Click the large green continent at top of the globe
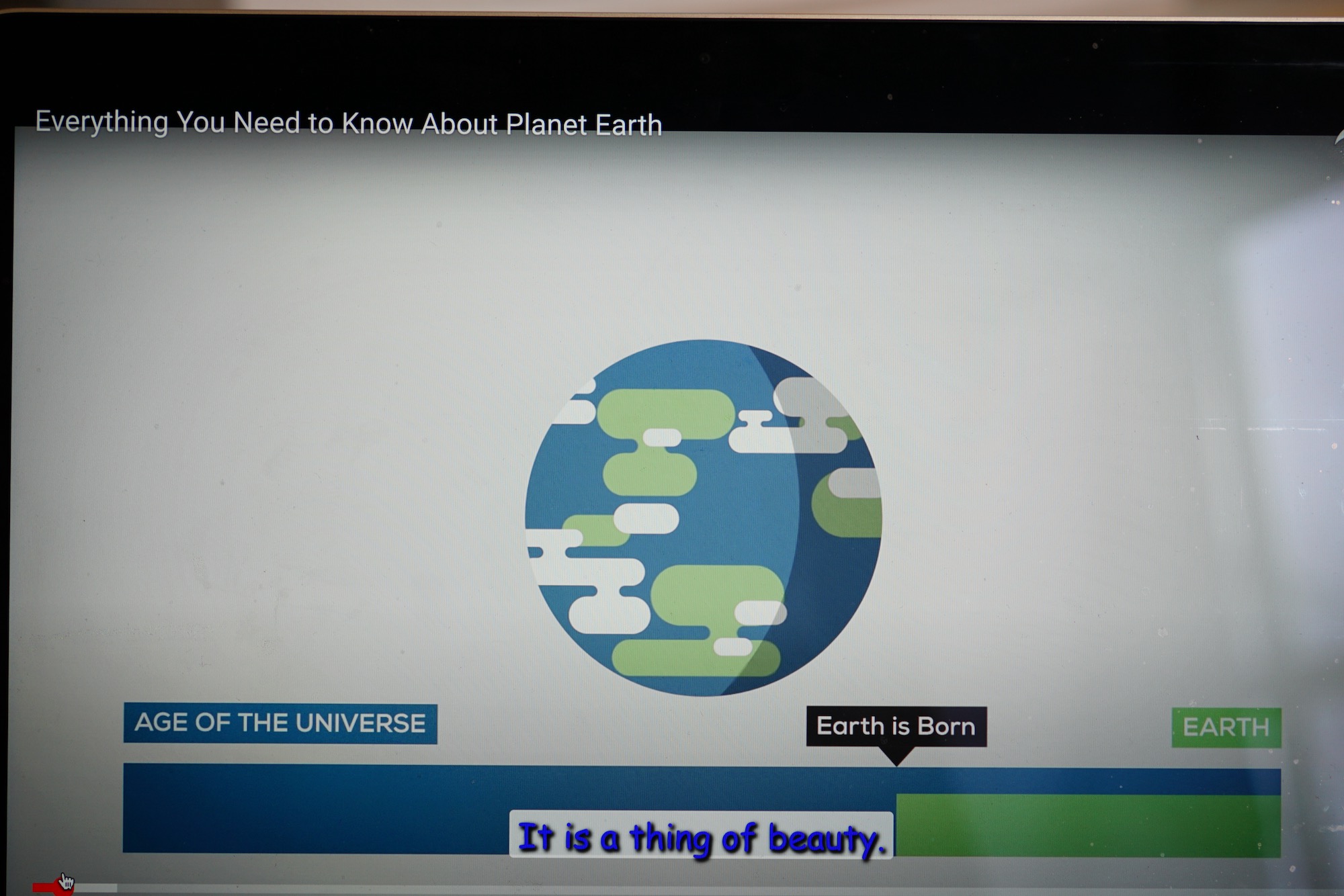The height and width of the screenshot is (896, 1344). [x=665, y=411]
